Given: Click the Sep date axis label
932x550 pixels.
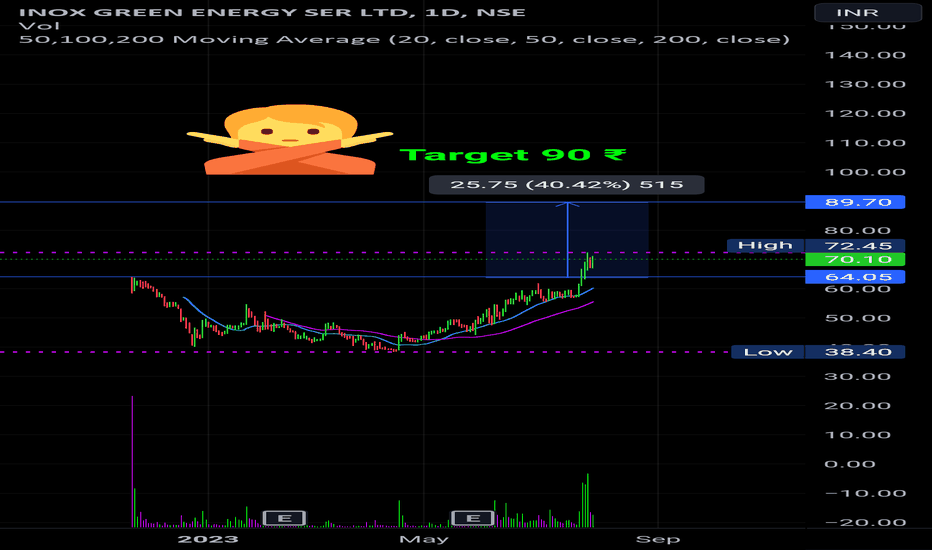Looking at the screenshot, I should (x=658, y=539).
